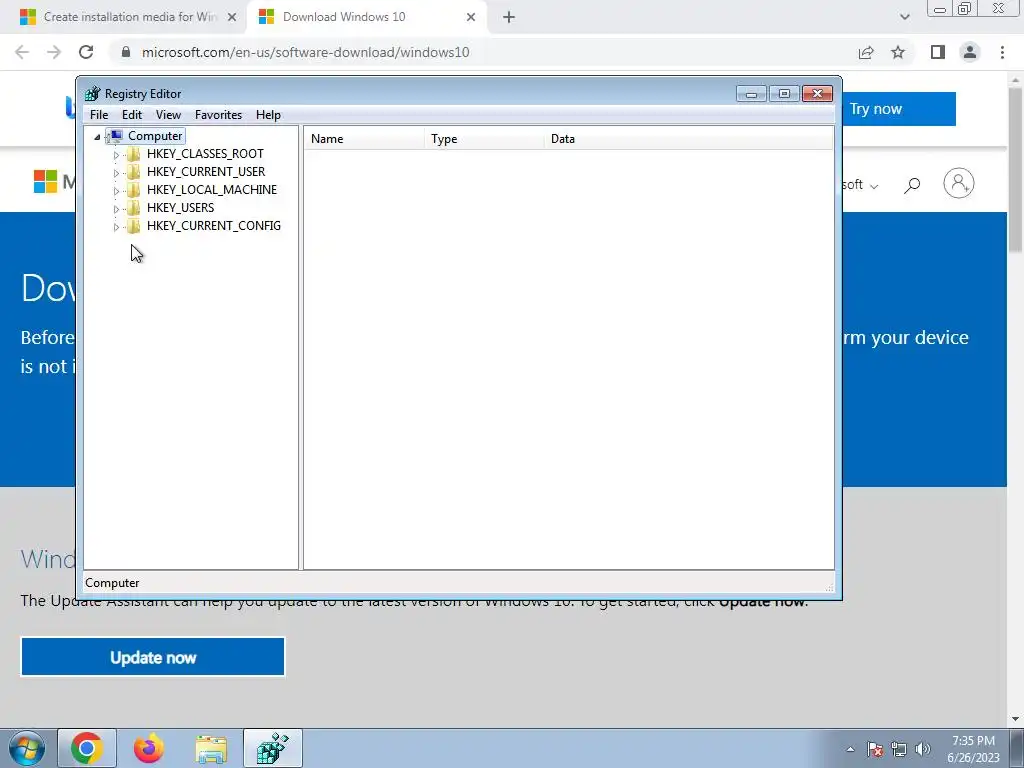
Task: Select the HKEY_LOCAL_MACHINE key label
Action: (x=212, y=190)
